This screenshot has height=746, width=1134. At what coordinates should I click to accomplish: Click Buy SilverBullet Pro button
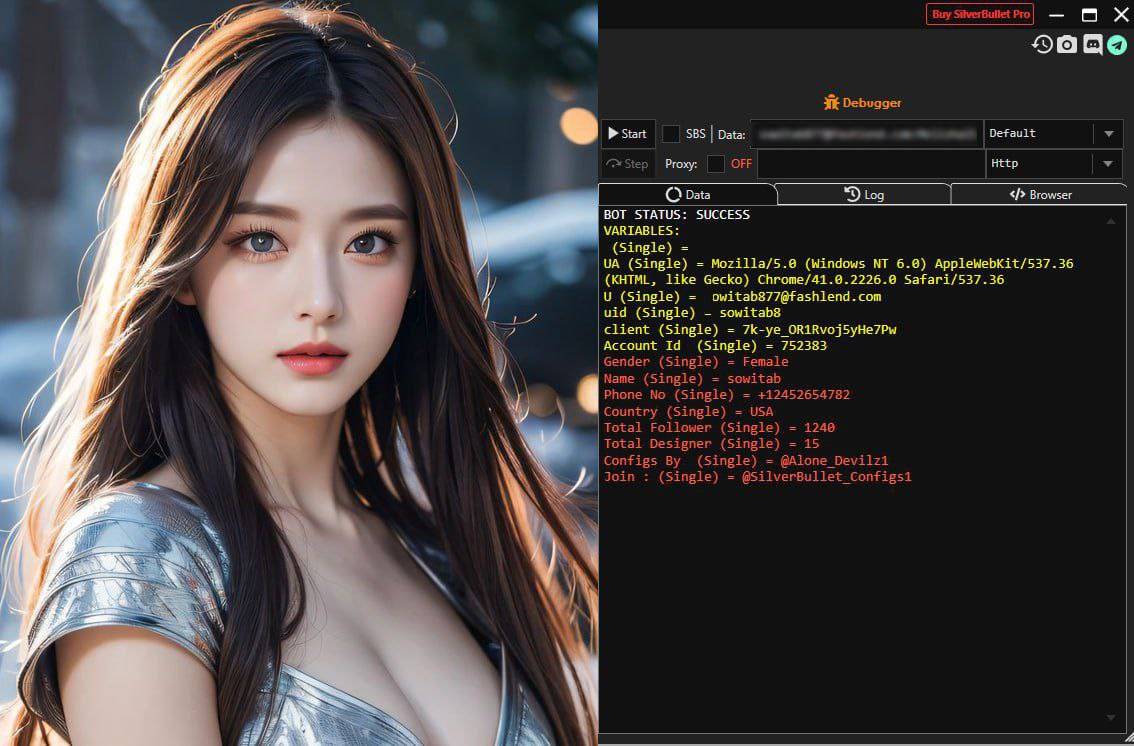pos(980,14)
